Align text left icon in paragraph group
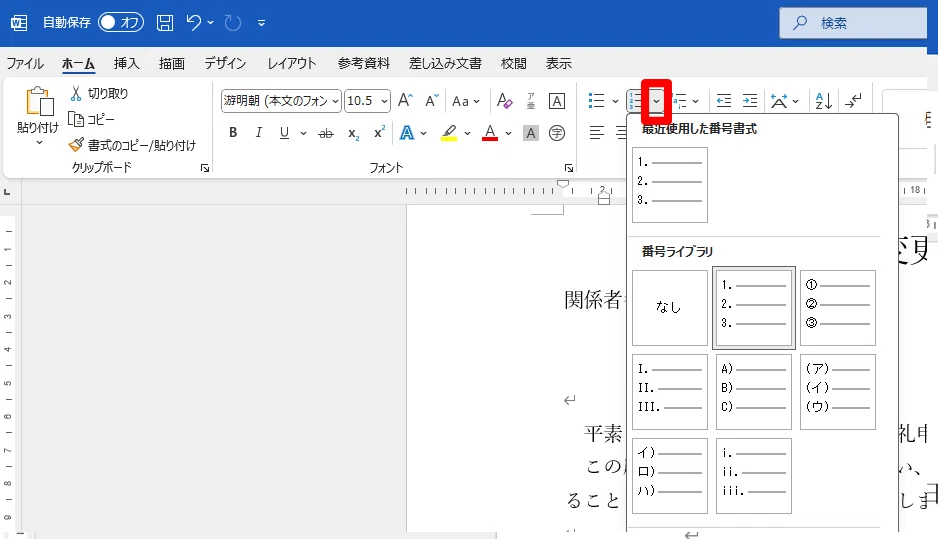This screenshot has width=938, height=539. point(596,133)
